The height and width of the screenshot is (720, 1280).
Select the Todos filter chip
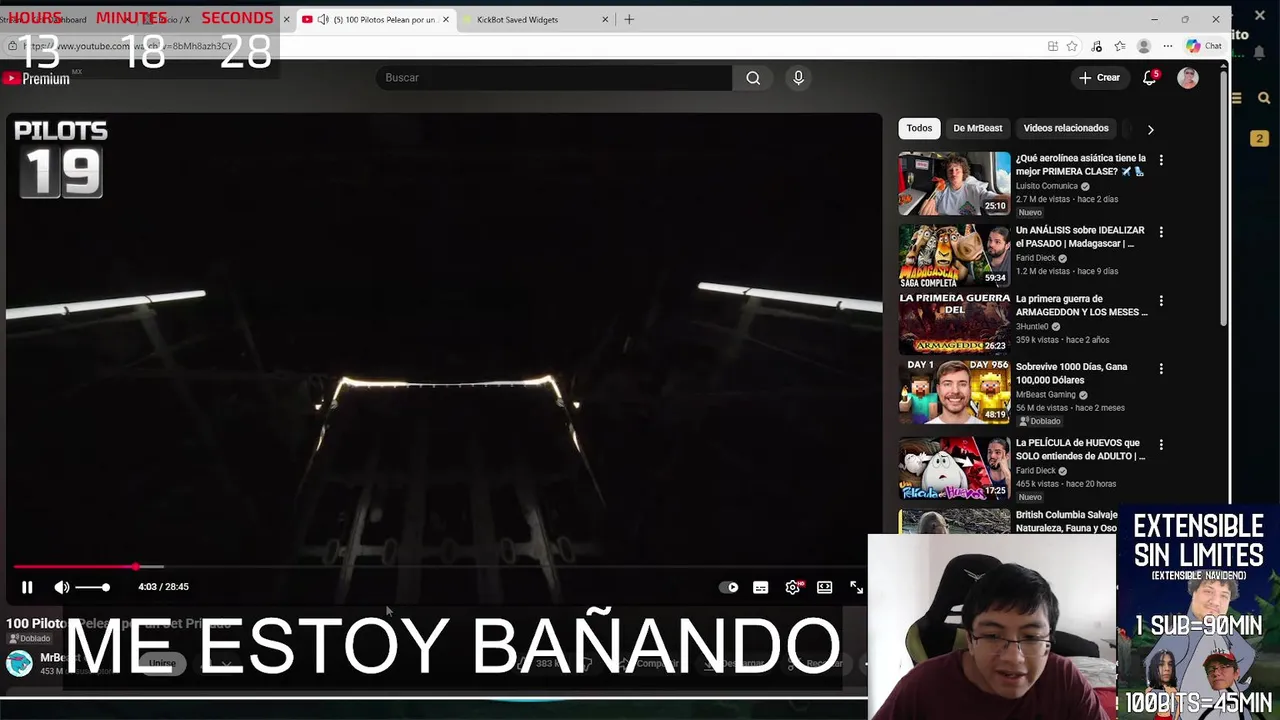point(919,128)
